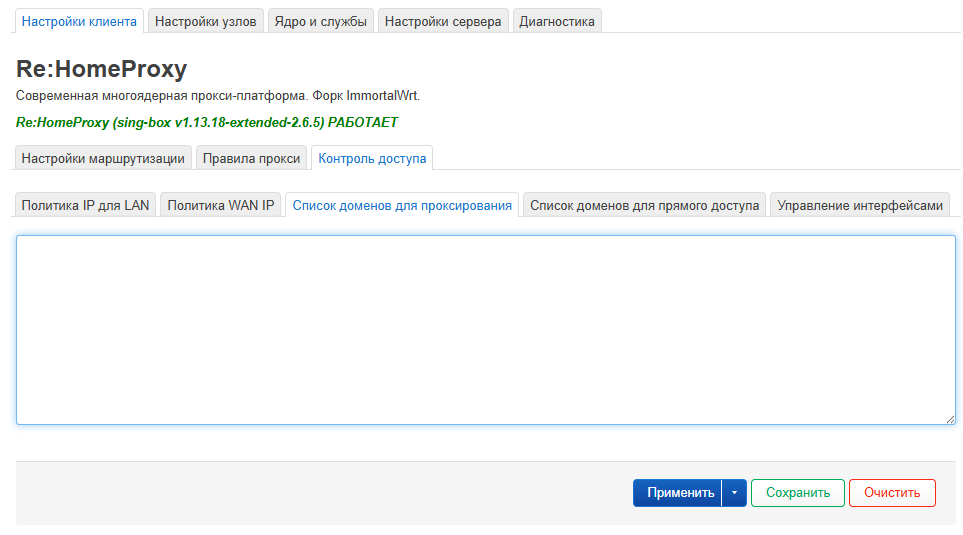Image resolution: width=963 pixels, height=535 pixels.
Task: Click the Re:HomeProxy РАБОТАЕТ status text
Action: (x=207, y=122)
